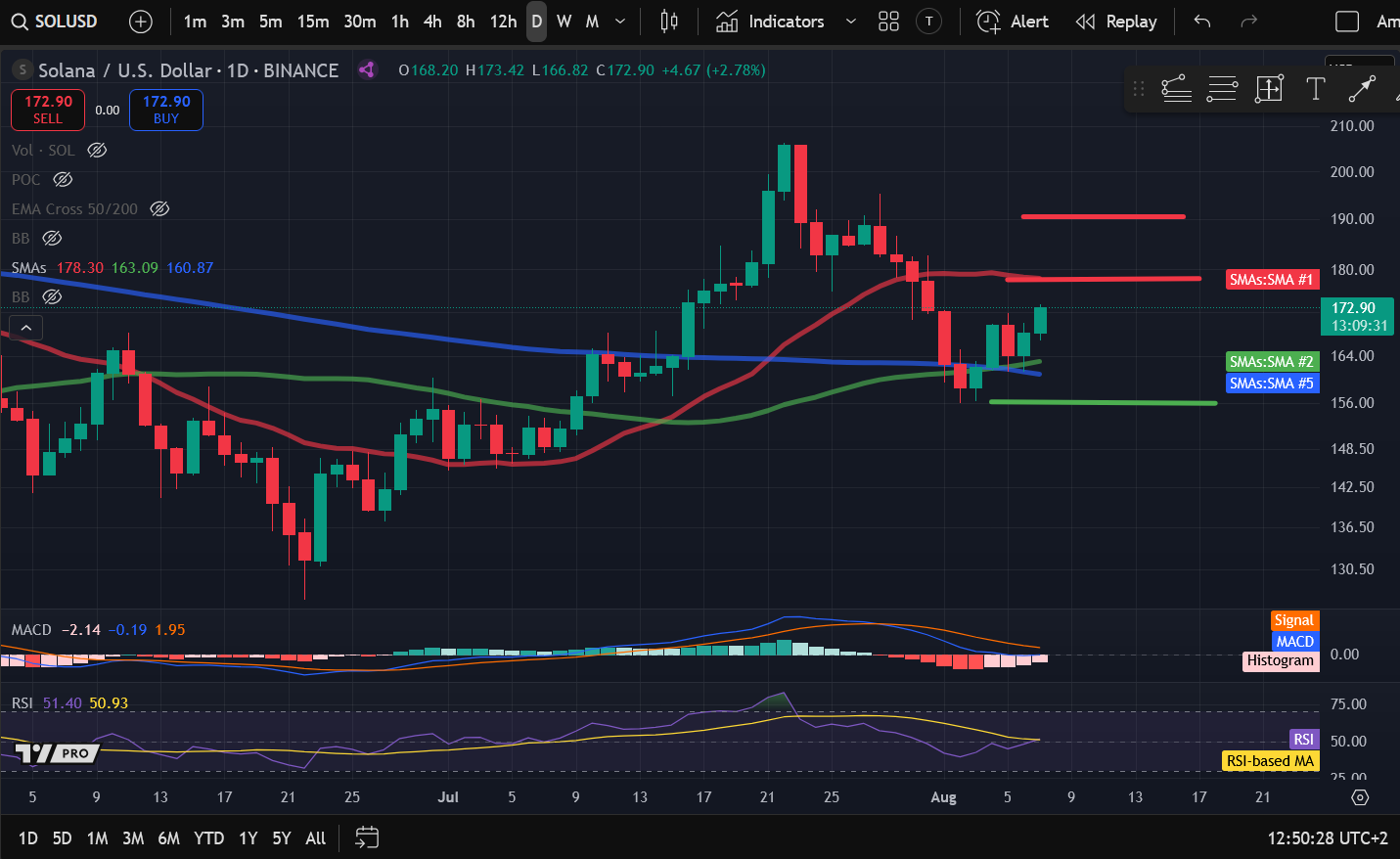Set range to 5Y

coord(282,837)
